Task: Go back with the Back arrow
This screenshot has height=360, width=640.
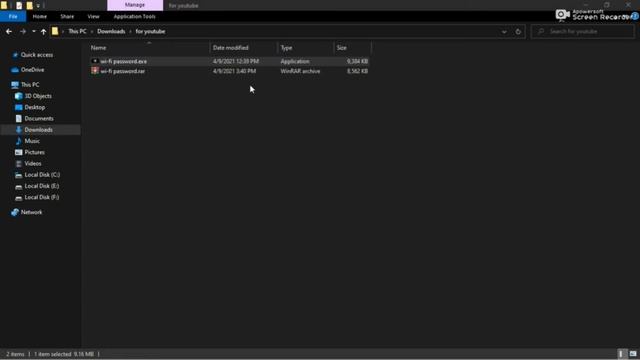Action: point(9,31)
